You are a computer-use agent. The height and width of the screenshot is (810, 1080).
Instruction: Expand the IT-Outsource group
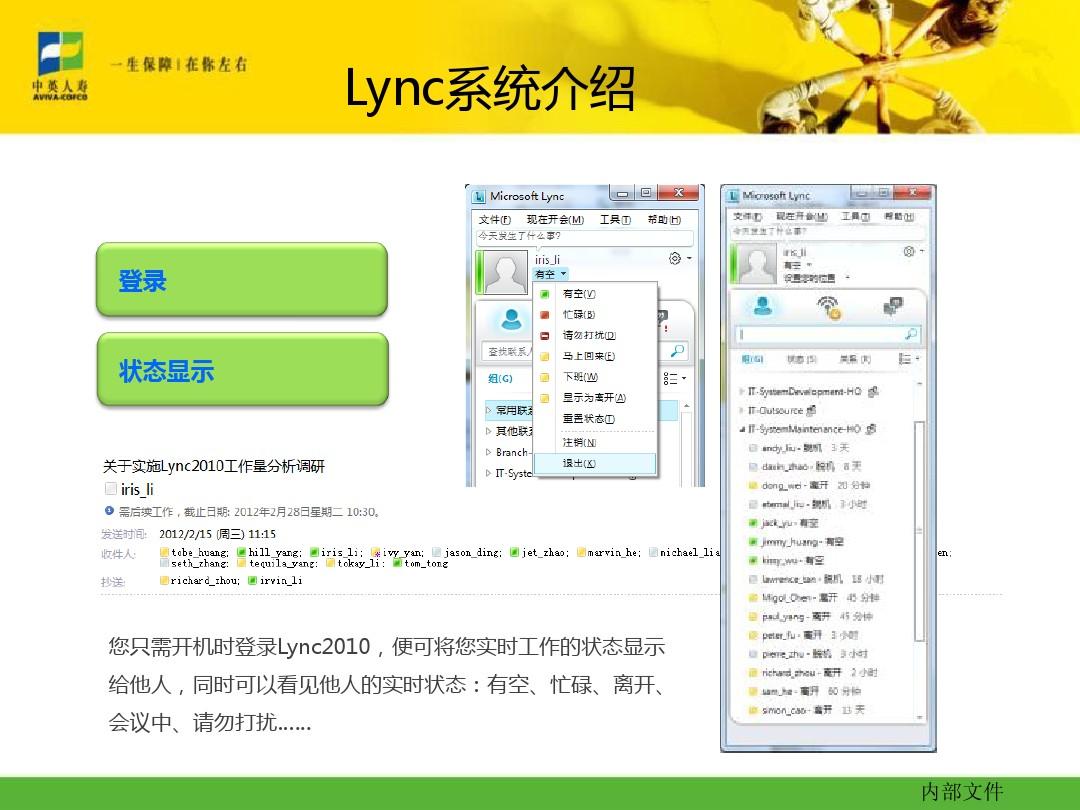coord(742,411)
